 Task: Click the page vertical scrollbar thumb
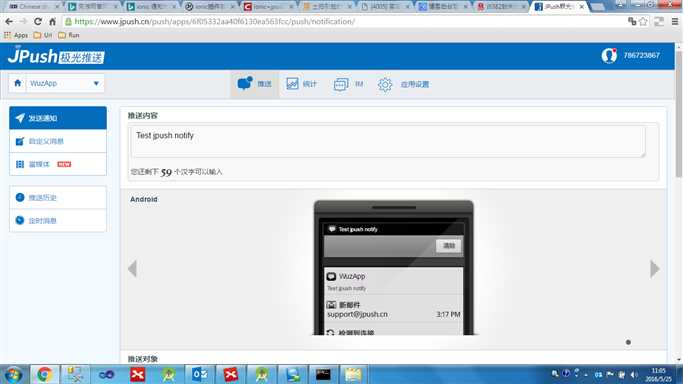pyautogui.click(x=679, y=114)
